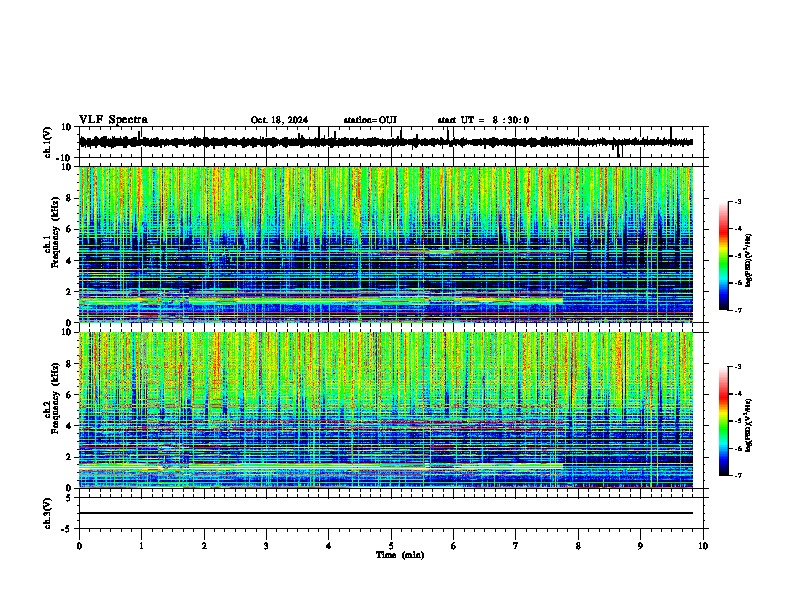The image size is (792, 612).
Task: Click "-3" on ch.2 color bar scale
Action: tap(737, 367)
